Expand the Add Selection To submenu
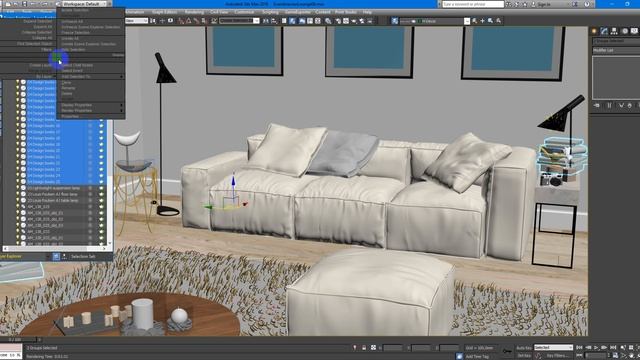640x360 pixels. [91, 76]
